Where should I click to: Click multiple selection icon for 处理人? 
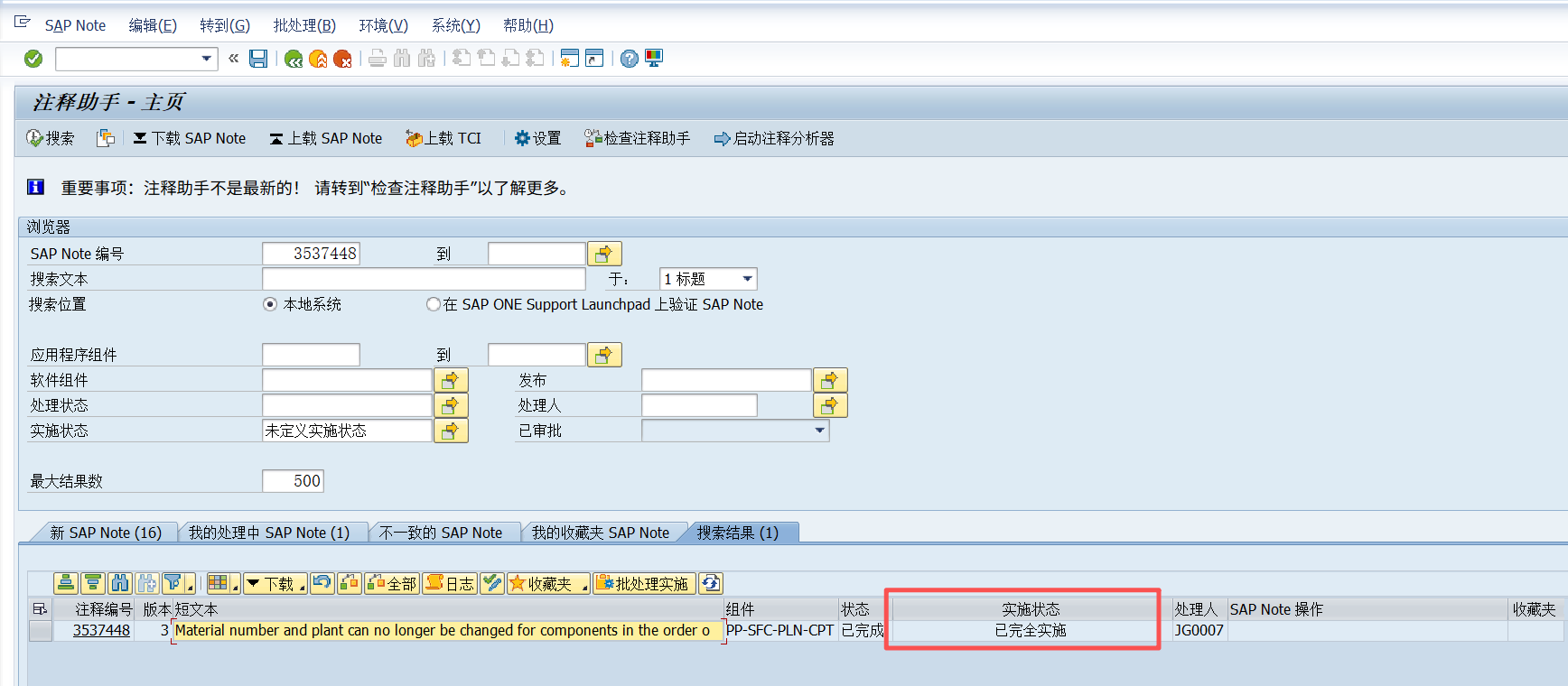830,405
